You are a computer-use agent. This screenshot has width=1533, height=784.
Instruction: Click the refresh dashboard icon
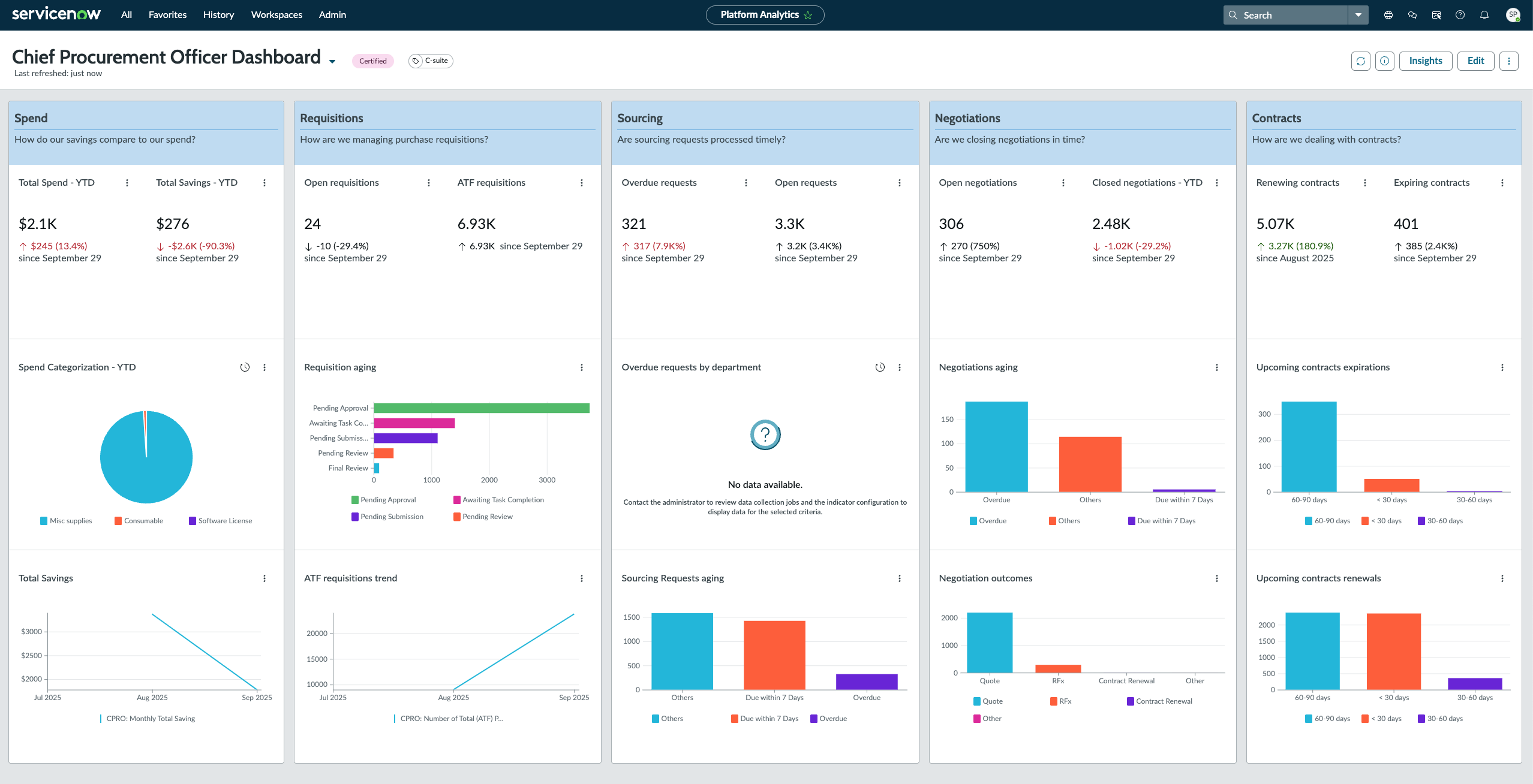pyautogui.click(x=1360, y=61)
